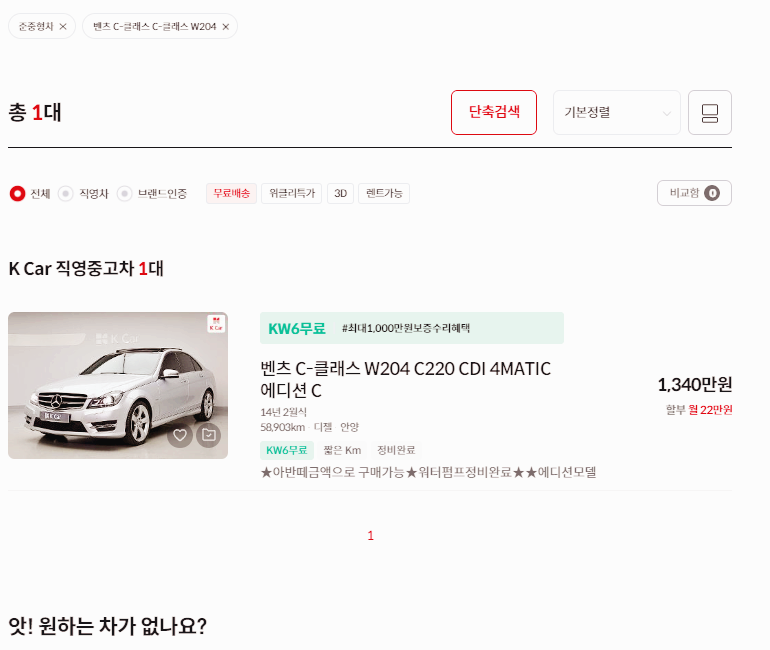
Task: Toggle the 렌트가능 filter chip
Action: 384,193
